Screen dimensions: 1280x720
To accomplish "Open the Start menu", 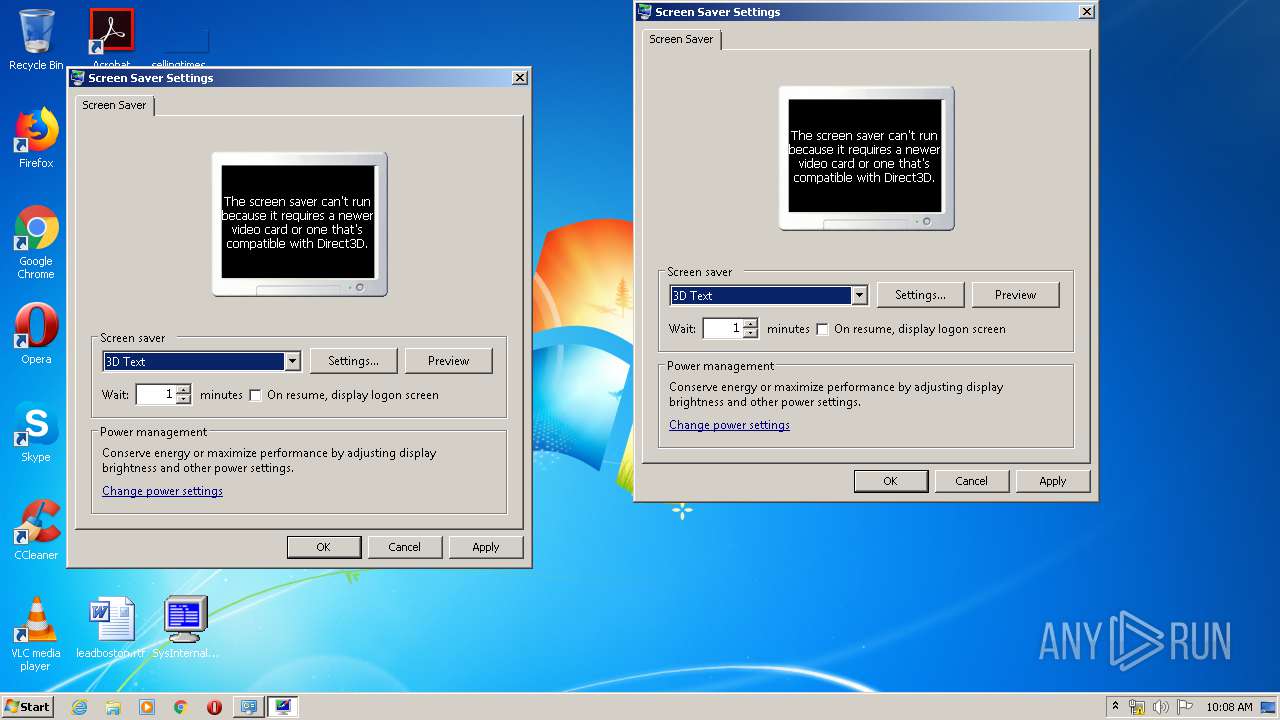I will tap(28, 706).
